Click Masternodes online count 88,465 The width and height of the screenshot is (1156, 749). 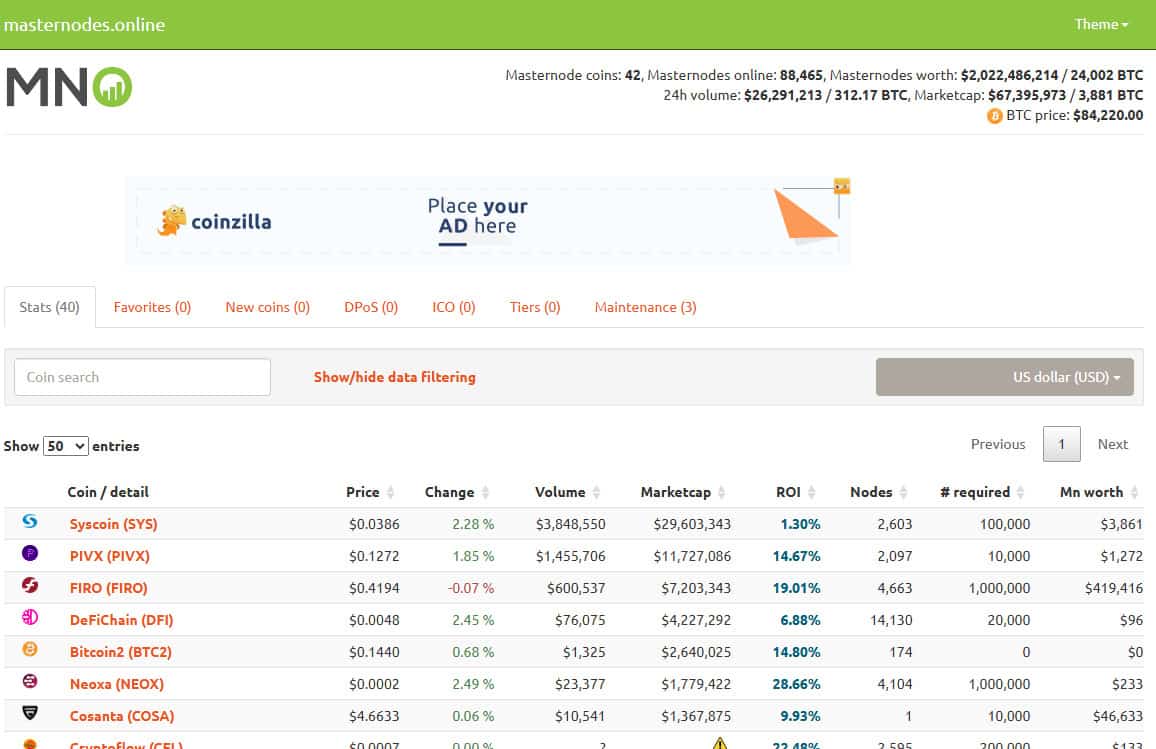coord(801,75)
